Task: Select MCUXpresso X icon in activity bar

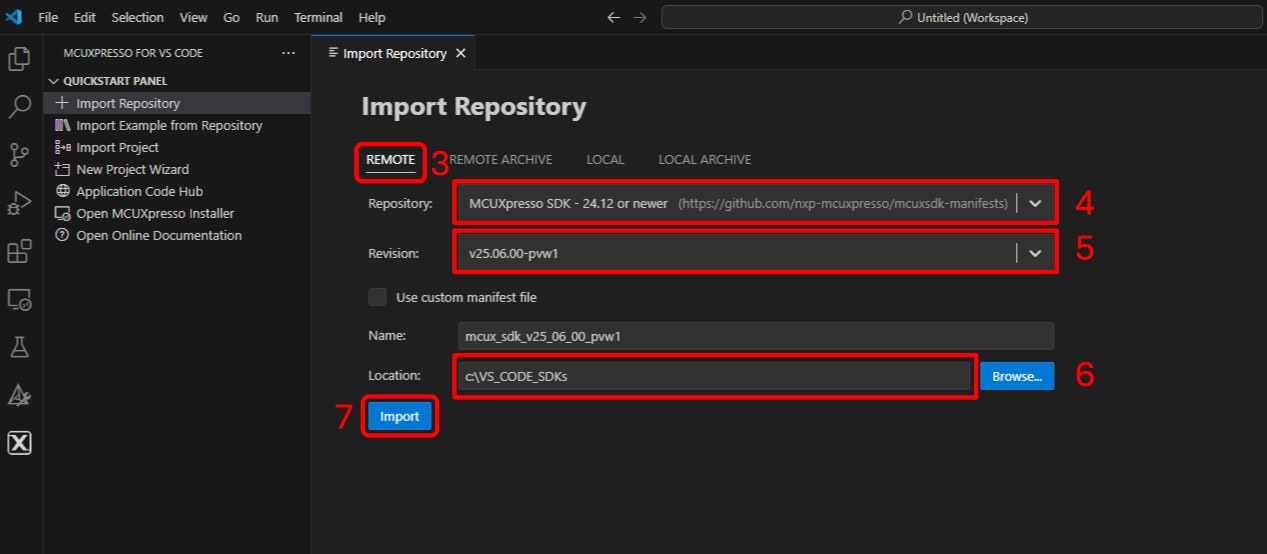Action: [19, 443]
